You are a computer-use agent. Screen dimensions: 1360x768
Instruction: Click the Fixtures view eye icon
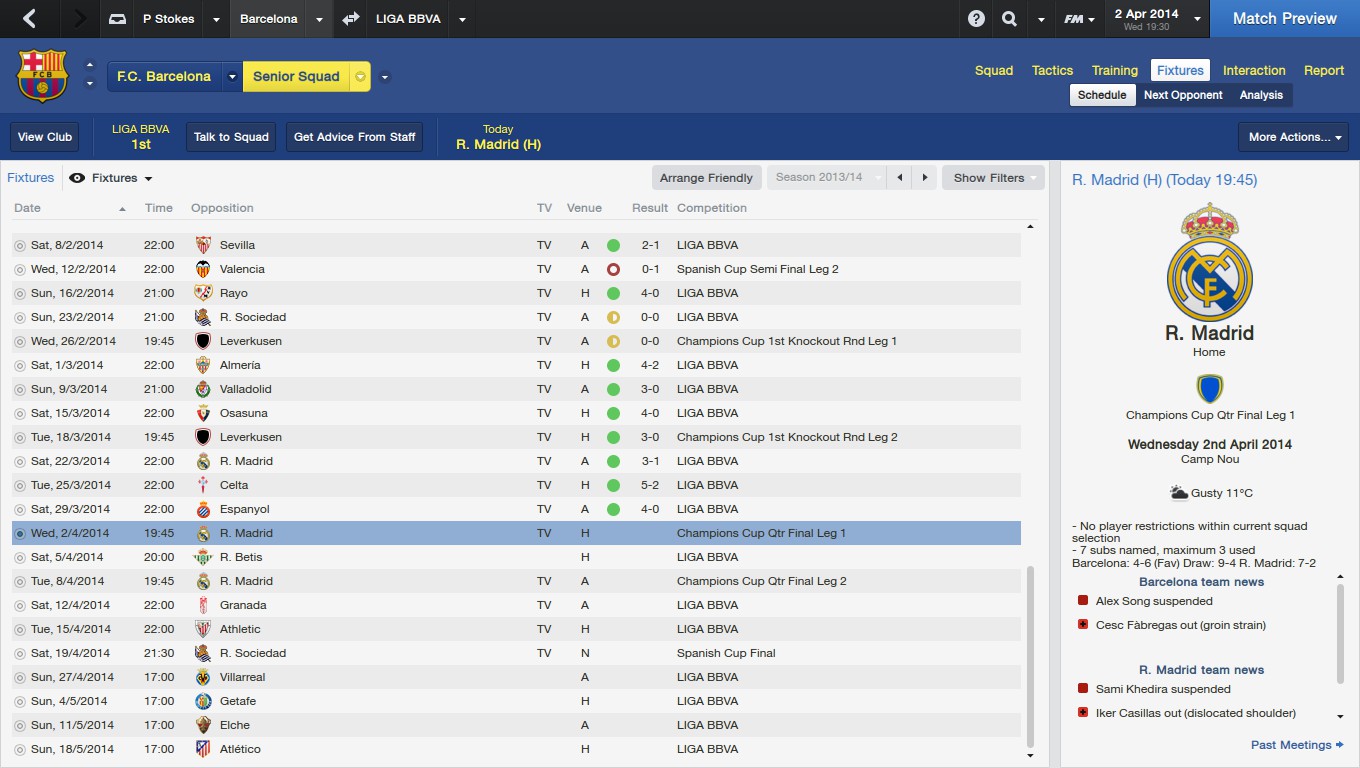[x=77, y=178]
